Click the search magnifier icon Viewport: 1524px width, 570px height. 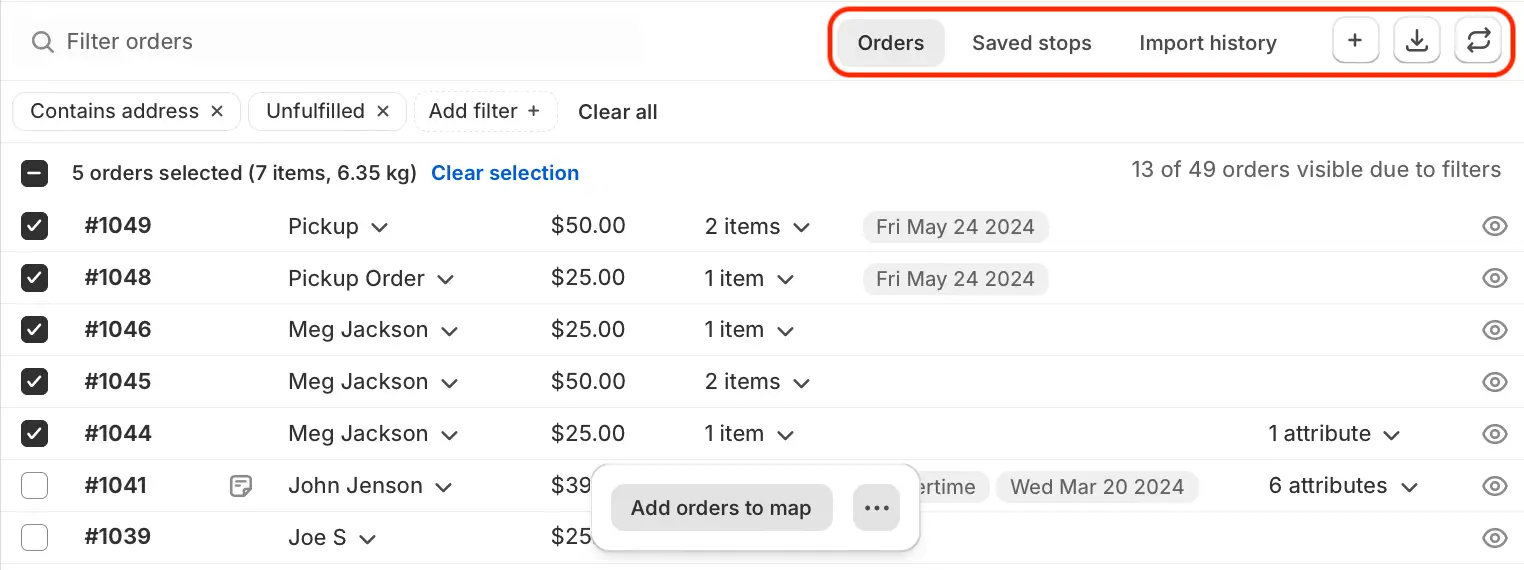click(42, 42)
